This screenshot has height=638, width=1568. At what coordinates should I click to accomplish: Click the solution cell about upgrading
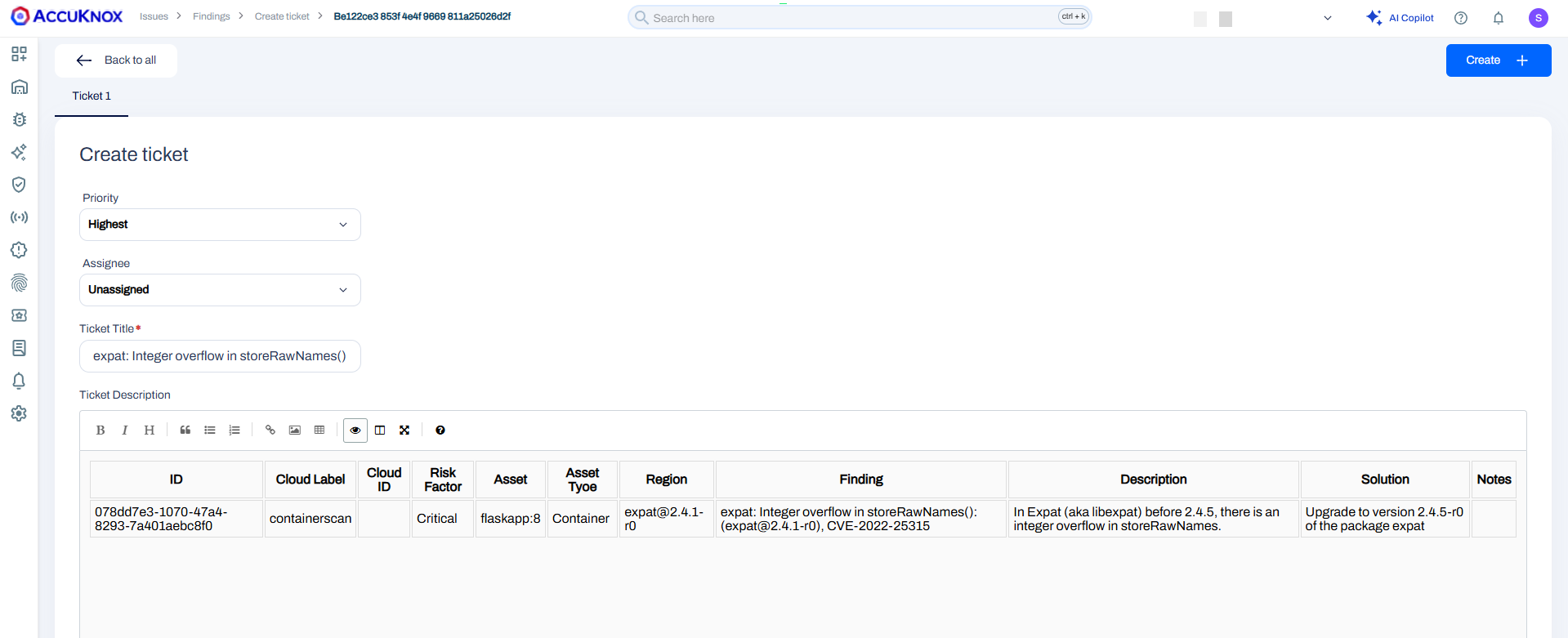point(1385,519)
